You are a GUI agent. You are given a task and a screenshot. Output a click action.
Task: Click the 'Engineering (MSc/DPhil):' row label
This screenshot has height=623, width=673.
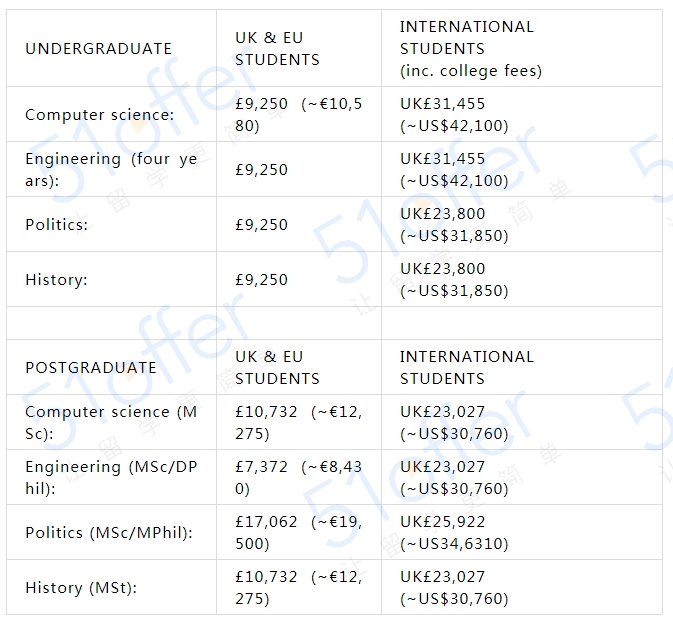pos(111,477)
